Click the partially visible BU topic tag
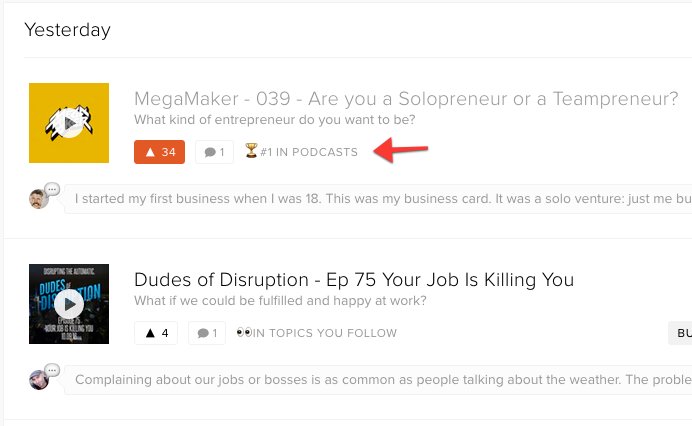This screenshot has width=692, height=426. [682, 333]
